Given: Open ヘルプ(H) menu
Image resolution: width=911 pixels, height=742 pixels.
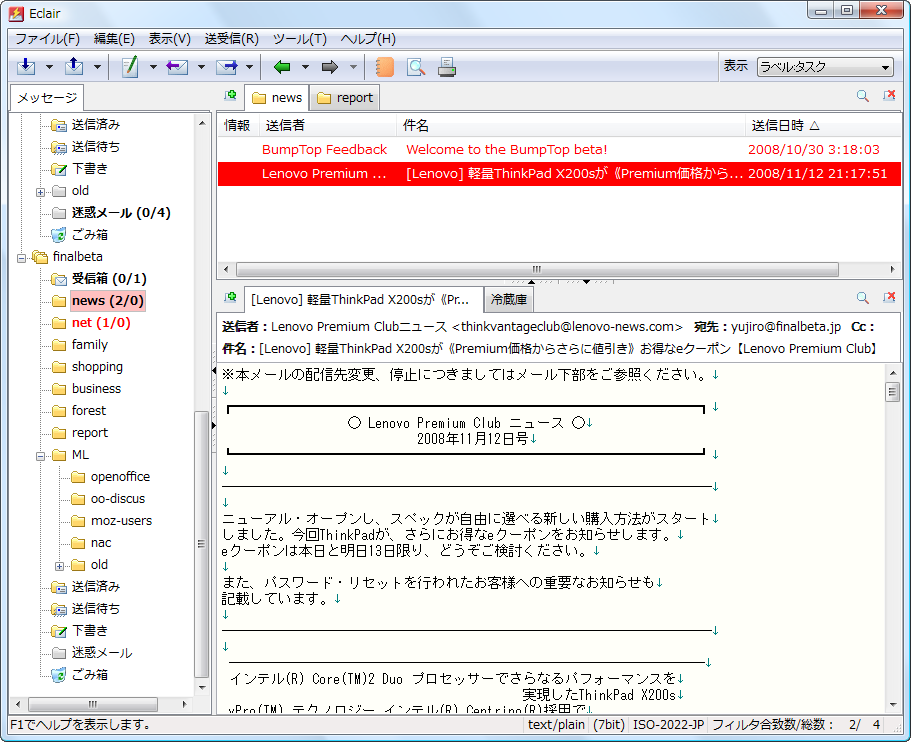Looking at the screenshot, I should (x=368, y=39).
